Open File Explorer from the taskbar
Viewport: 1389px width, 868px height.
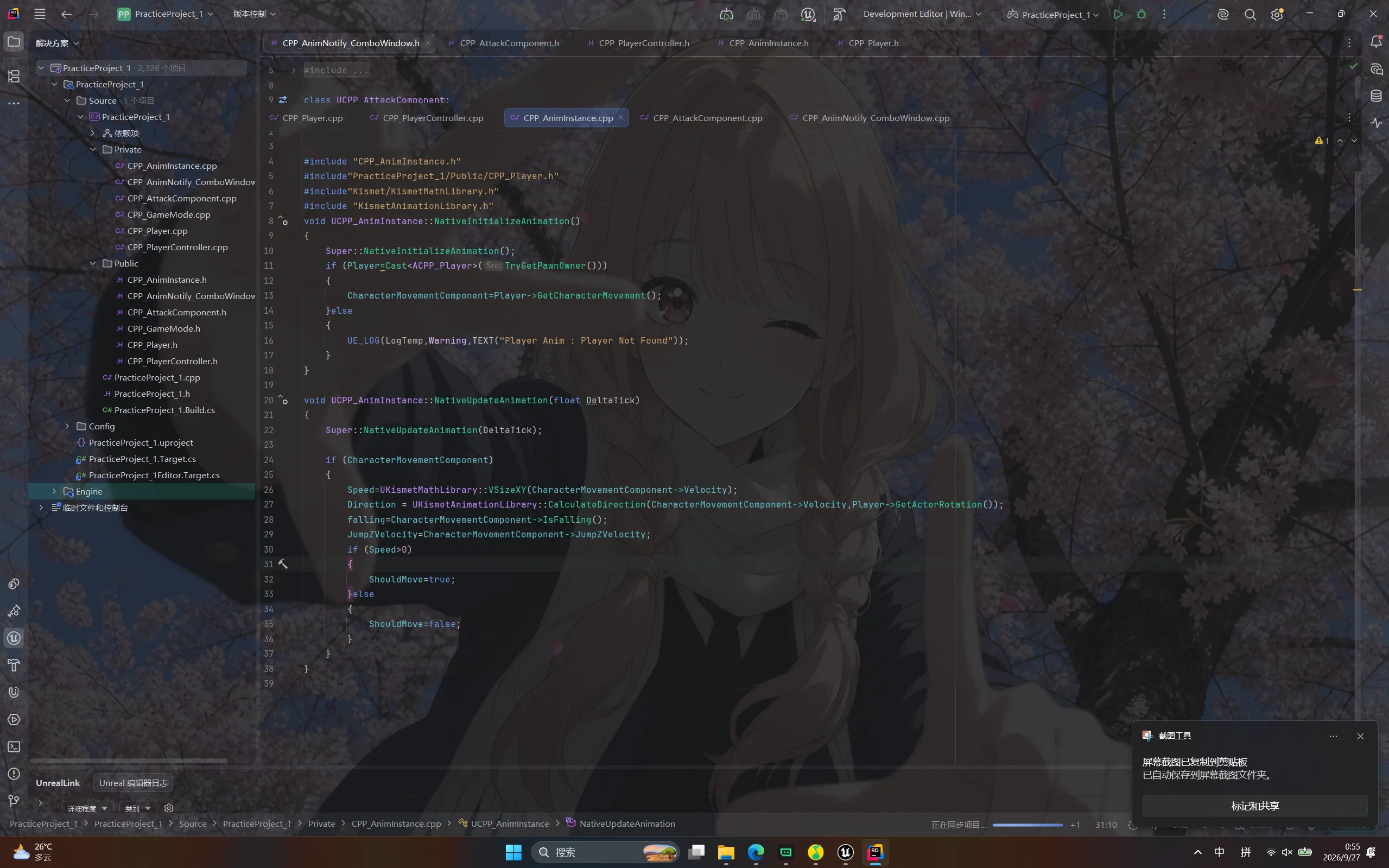coord(726,852)
